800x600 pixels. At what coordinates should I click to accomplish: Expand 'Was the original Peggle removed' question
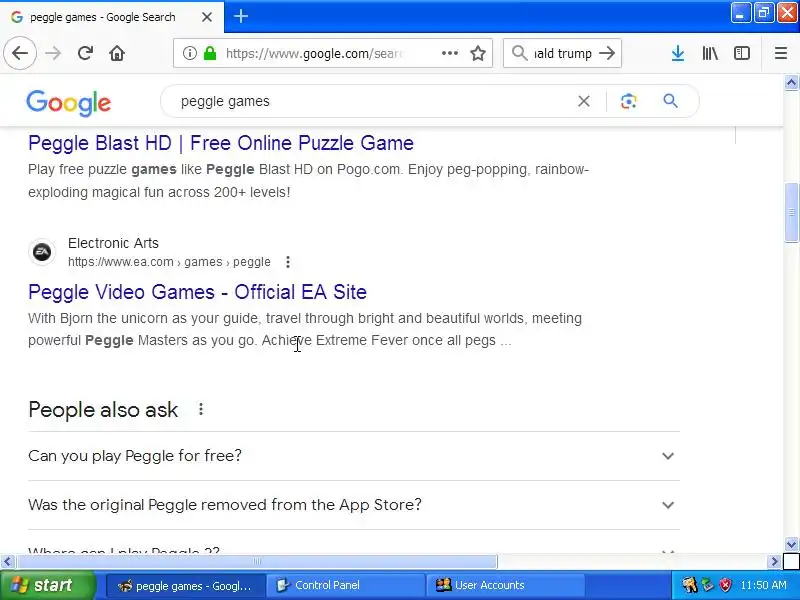point(354,505)
